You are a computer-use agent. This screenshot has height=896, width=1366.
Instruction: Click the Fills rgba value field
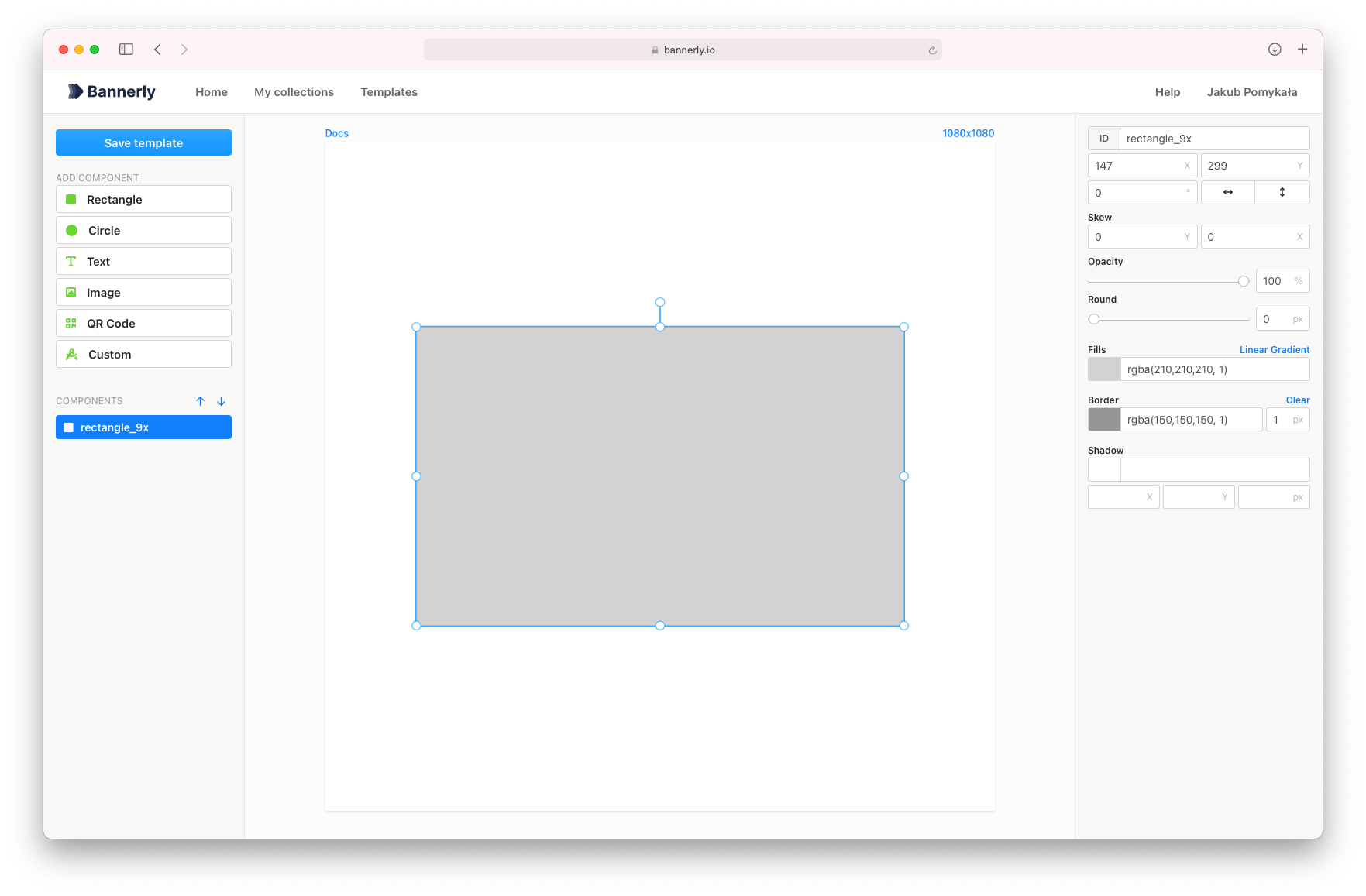pyautogui.click(x=1215, y=369)
